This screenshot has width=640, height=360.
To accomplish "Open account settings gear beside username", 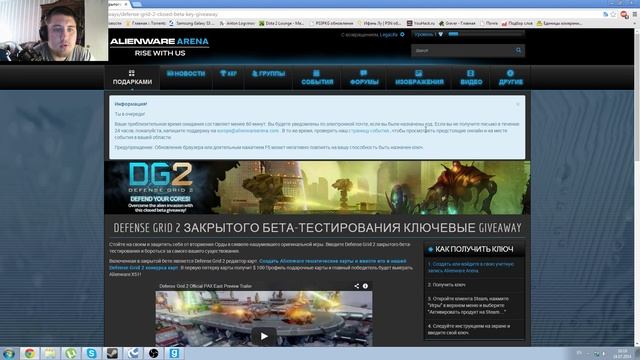I will click(402, 35).
